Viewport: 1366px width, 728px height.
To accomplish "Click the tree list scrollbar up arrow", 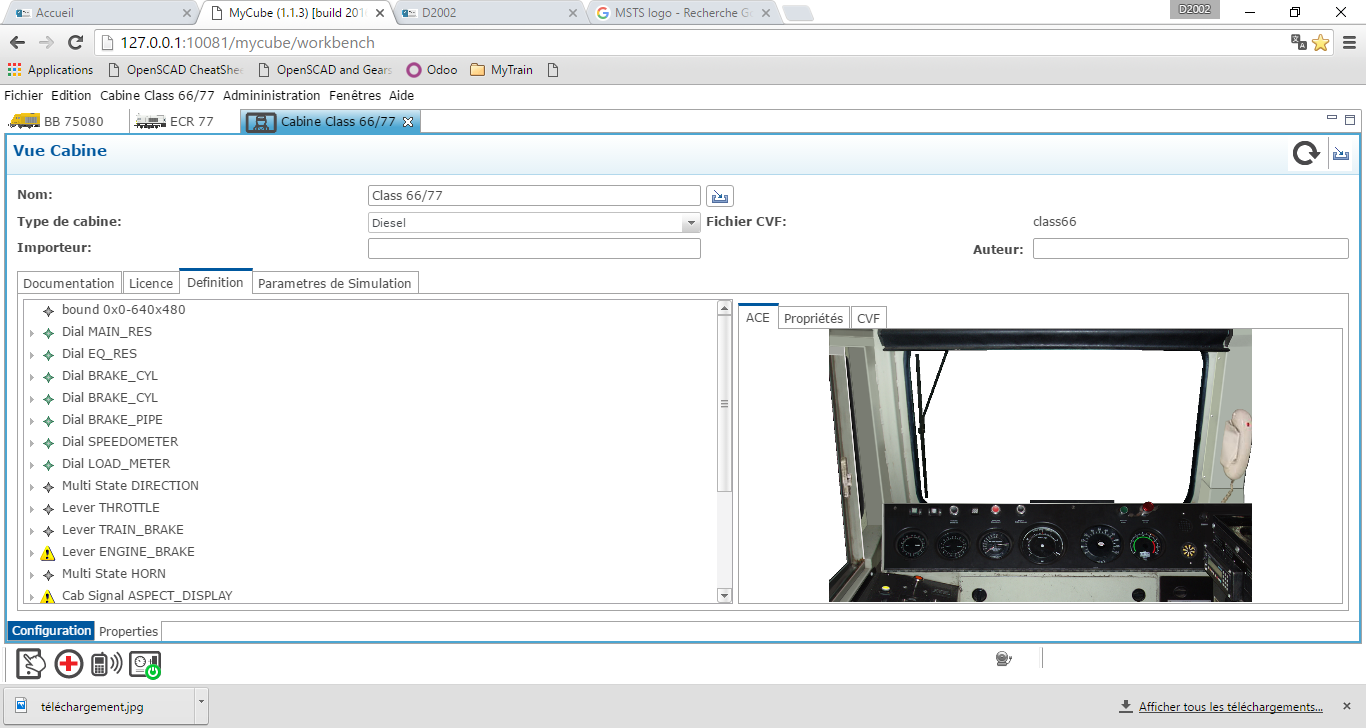I will point(725,309).
